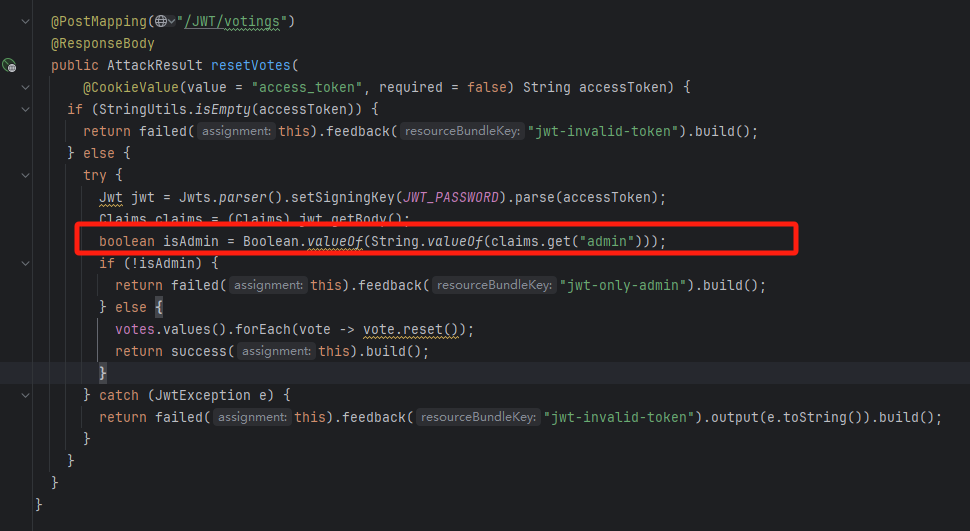Click the forEach method call

(262, 329)
